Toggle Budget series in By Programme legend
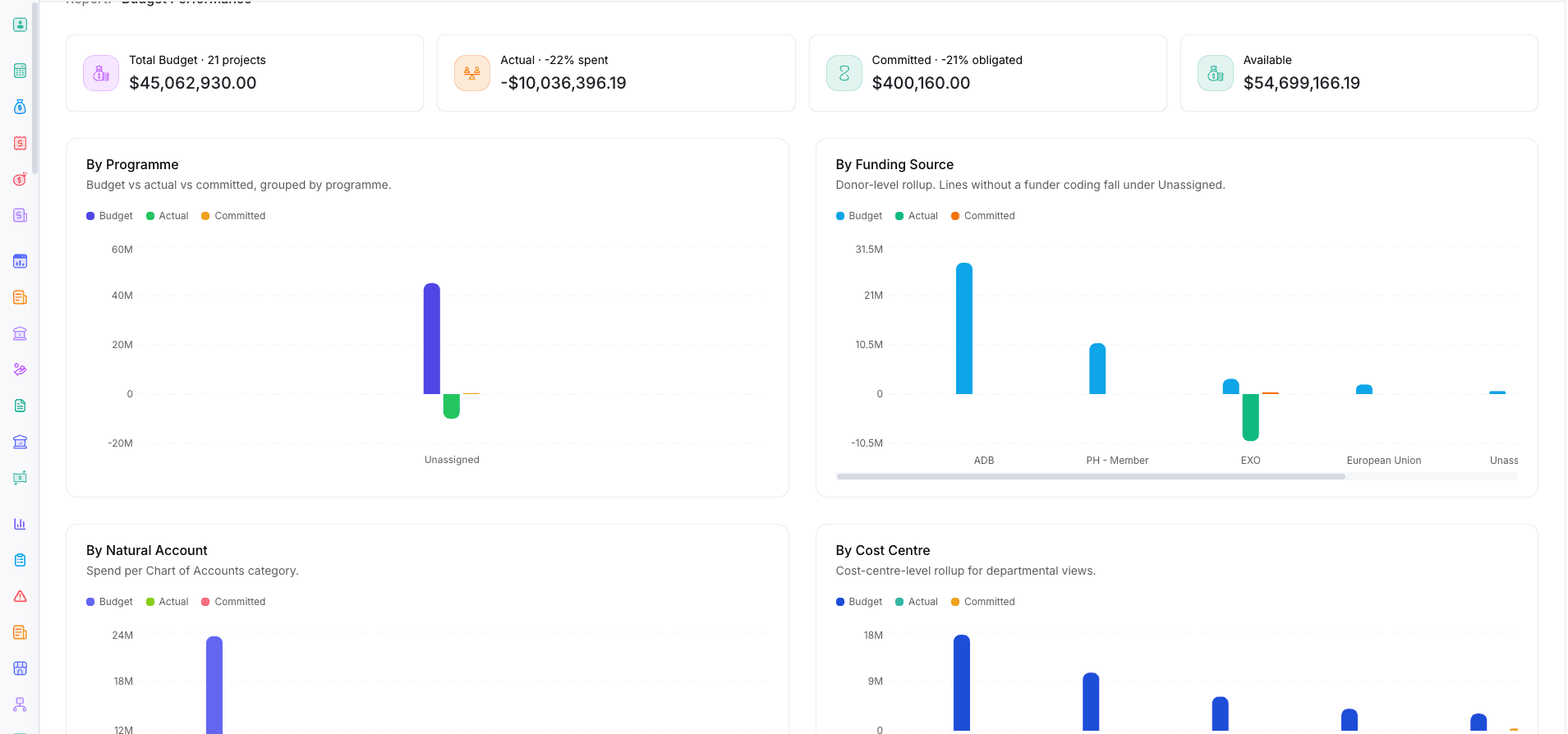The image size is (1568, 734). (109, 216)
